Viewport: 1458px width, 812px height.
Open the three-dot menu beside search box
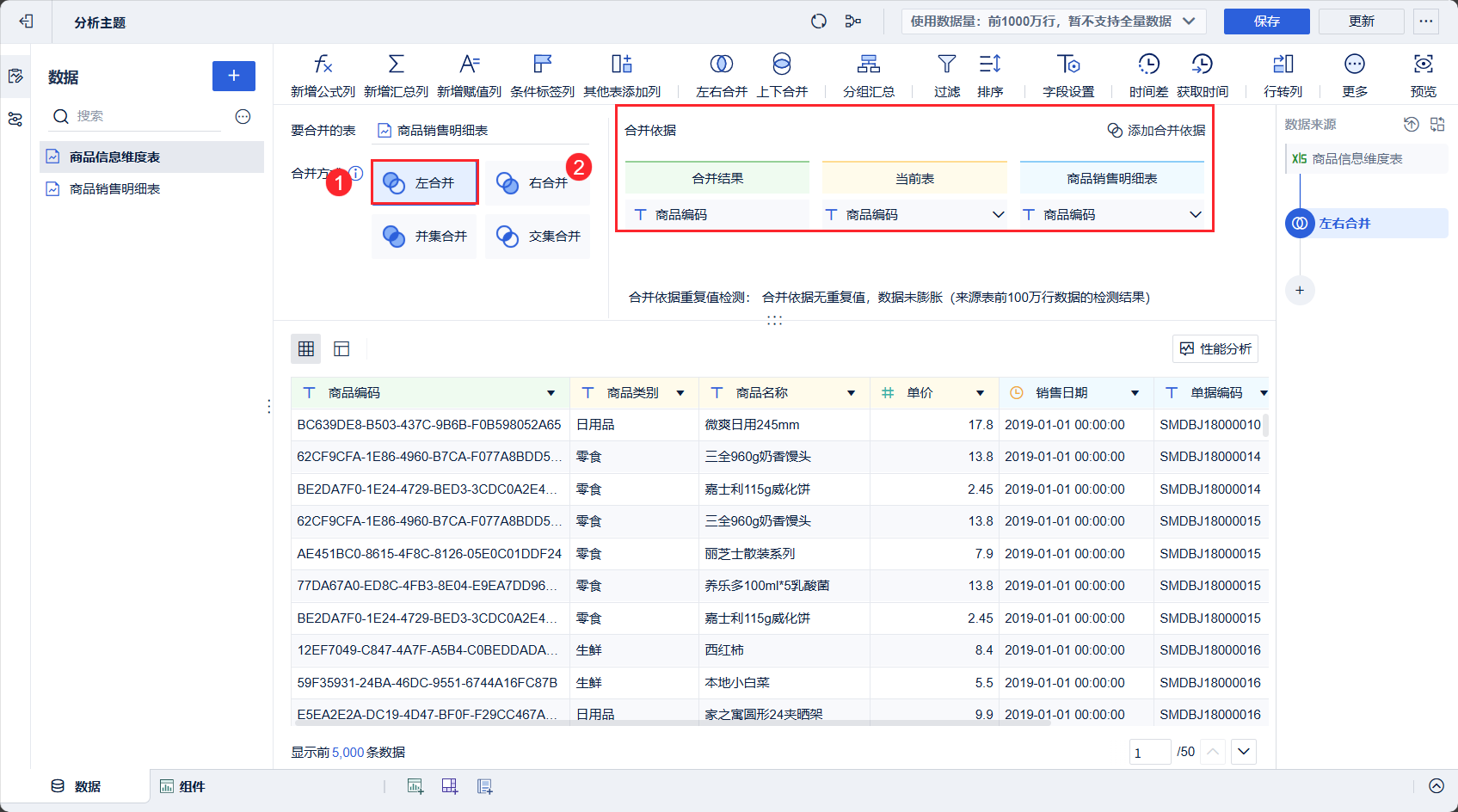243,116
